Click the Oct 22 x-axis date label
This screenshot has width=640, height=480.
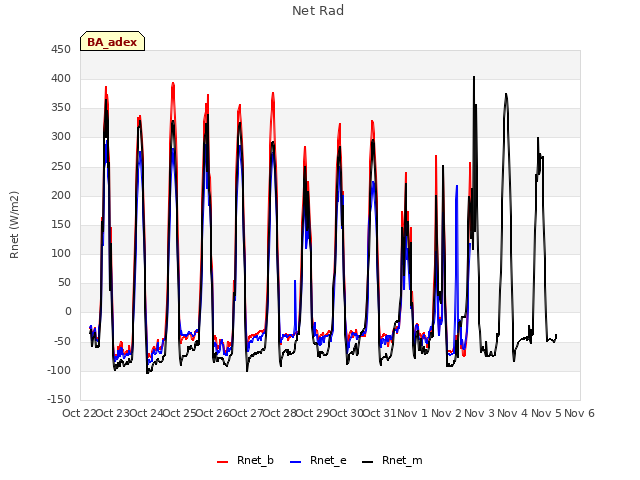(x=79, y=413)
